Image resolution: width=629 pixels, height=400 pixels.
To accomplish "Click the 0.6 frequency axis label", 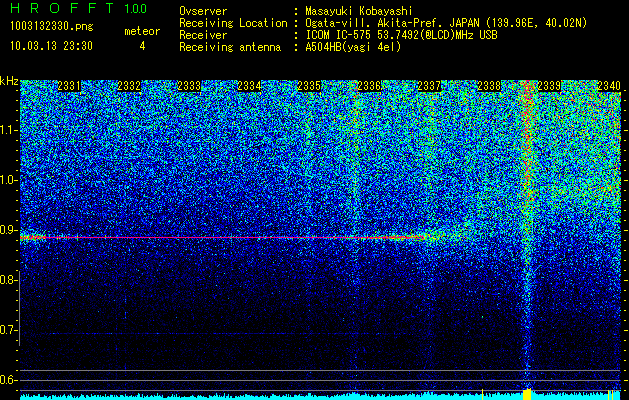I will pyautogui.click(x=8, y=380).
